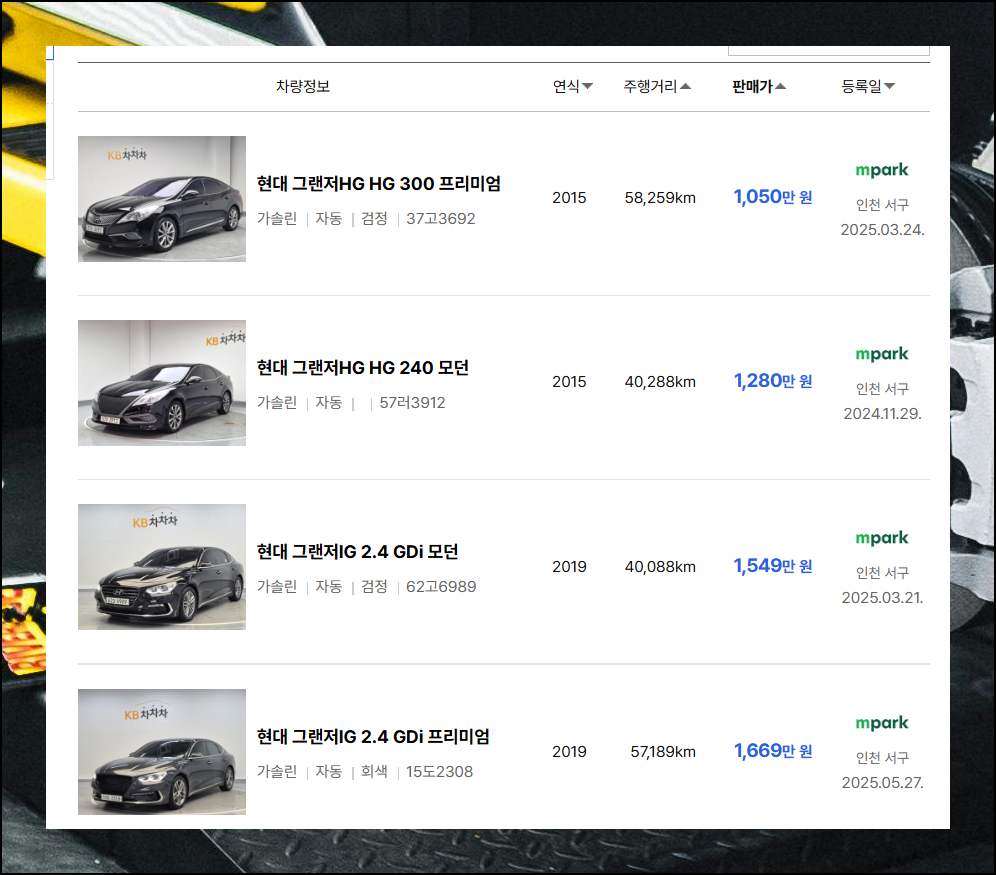Viewport: 996px width, 875px height.
Task: Open 현대 그랜저HG HG 300 프리미엄 listing title
Action: 379,184
